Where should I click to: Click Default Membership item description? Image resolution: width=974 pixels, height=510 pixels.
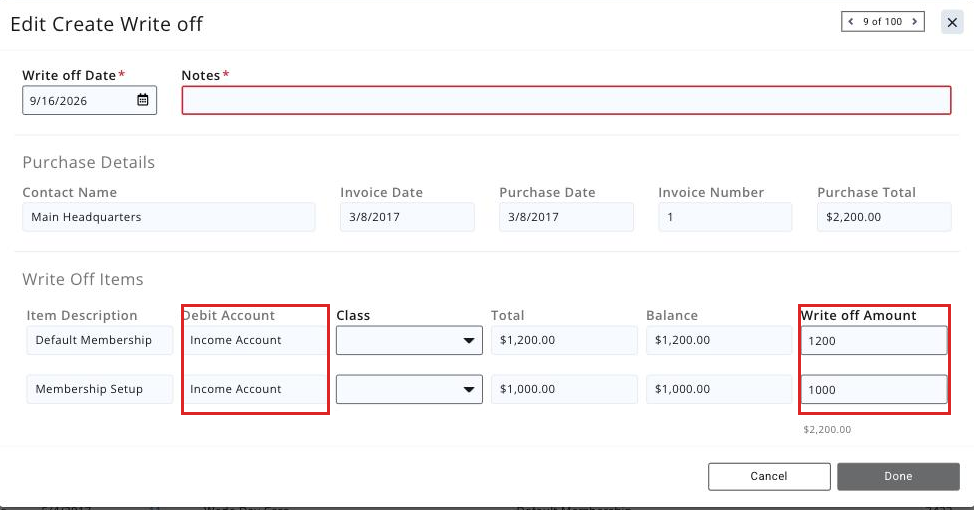99,340
